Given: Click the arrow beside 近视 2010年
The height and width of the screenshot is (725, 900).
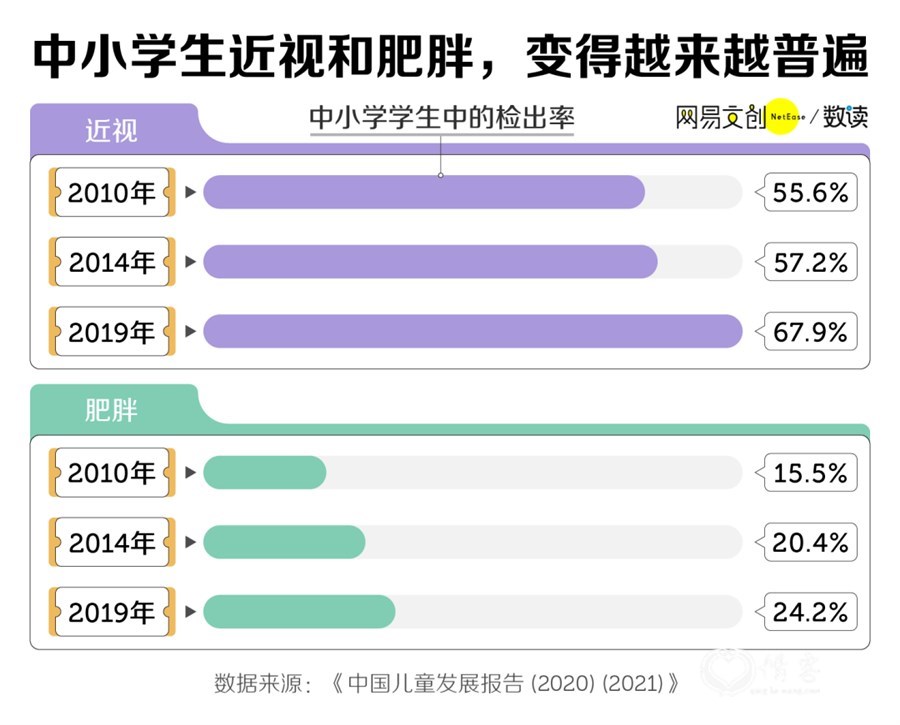Looking at the screenshot, I should (191, 192).
